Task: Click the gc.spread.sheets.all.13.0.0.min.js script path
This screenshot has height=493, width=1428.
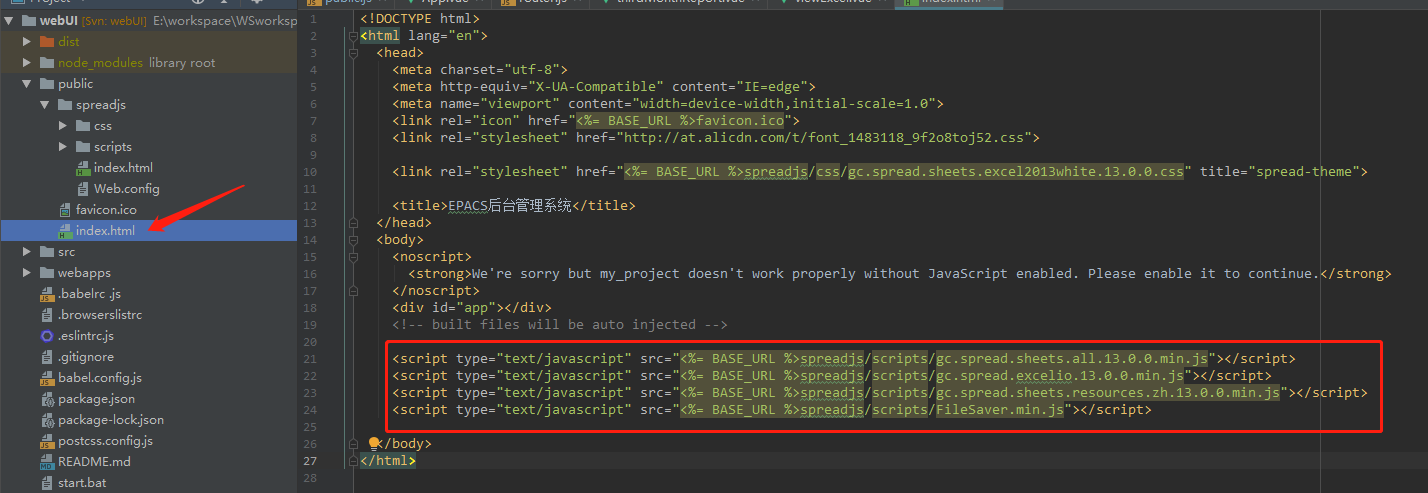Action: 1072,358
